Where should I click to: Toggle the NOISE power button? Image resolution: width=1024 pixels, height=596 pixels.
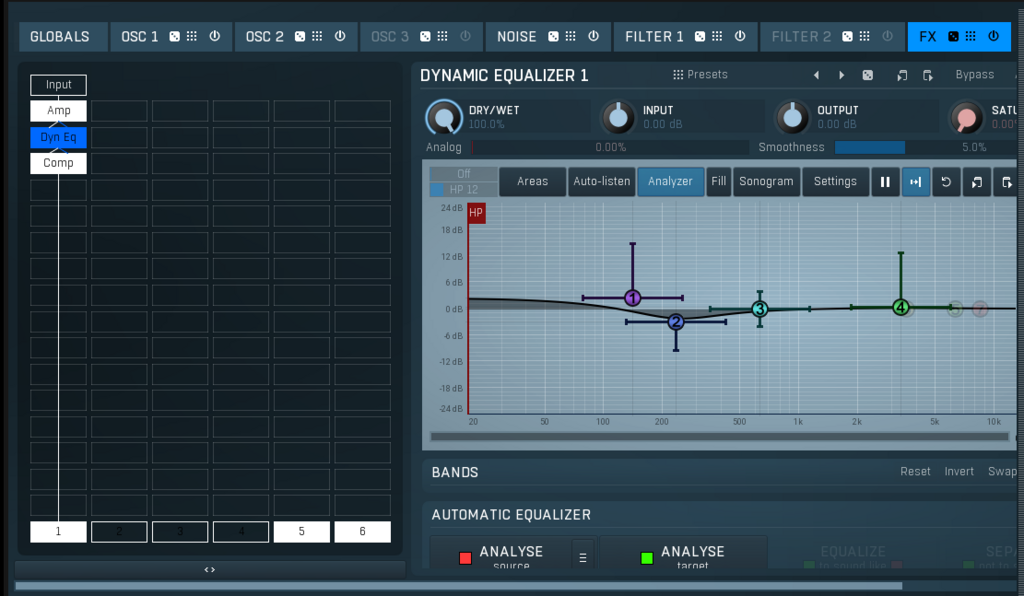[x=593, y=36]
